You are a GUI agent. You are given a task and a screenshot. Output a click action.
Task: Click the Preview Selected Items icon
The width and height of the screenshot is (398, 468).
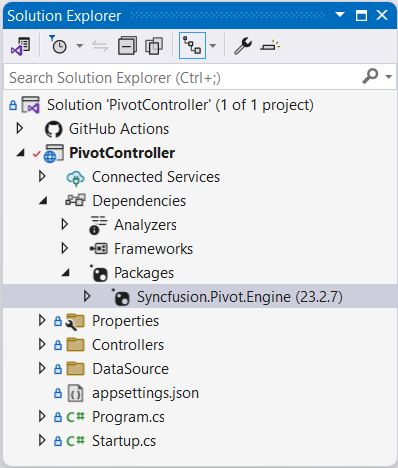pos(270,46)
